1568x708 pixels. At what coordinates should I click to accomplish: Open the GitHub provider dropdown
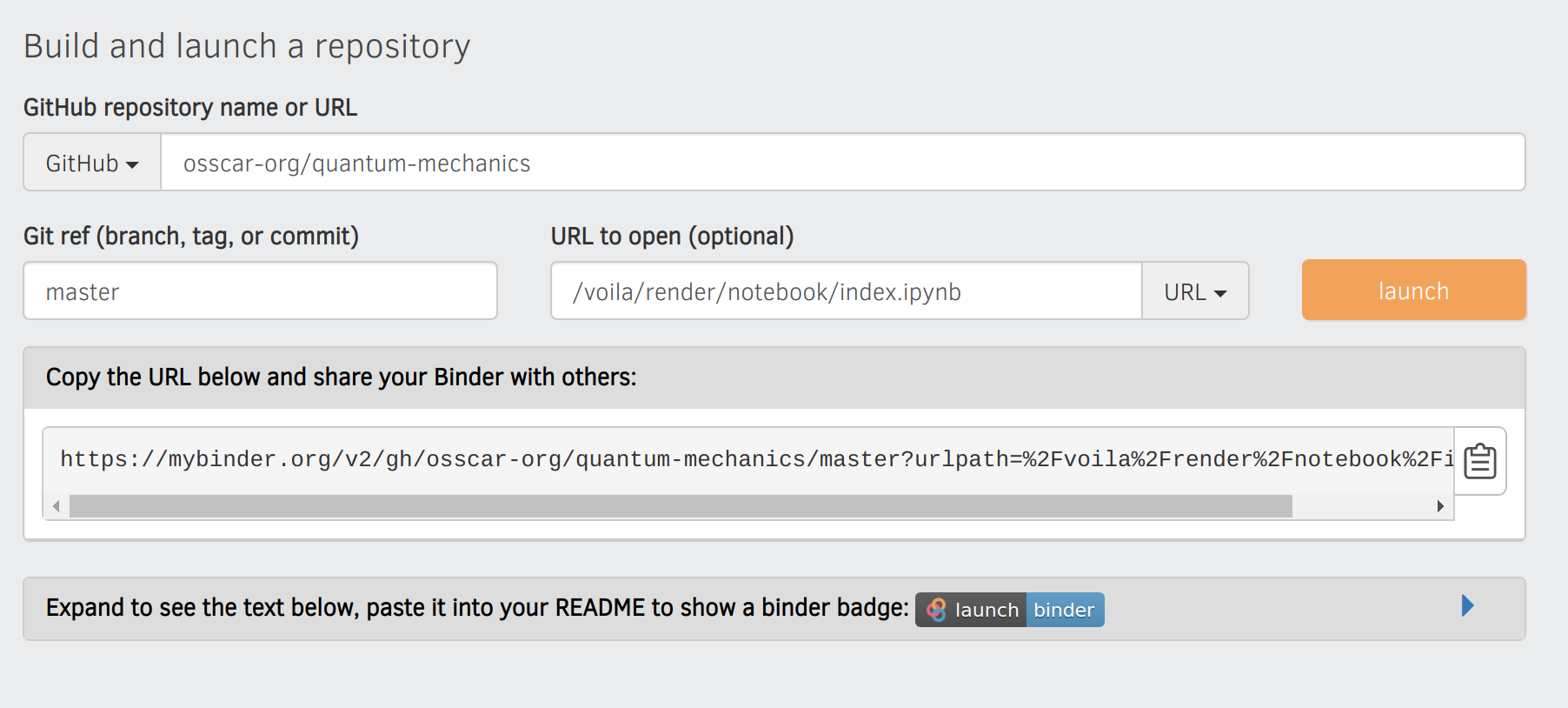(x=92, y=163)
